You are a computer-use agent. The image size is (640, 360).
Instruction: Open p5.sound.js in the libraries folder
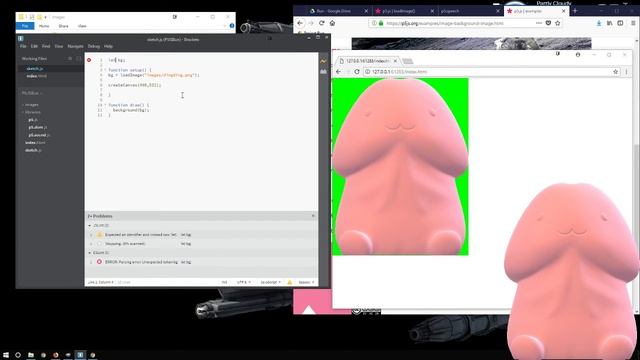(39, 135)
